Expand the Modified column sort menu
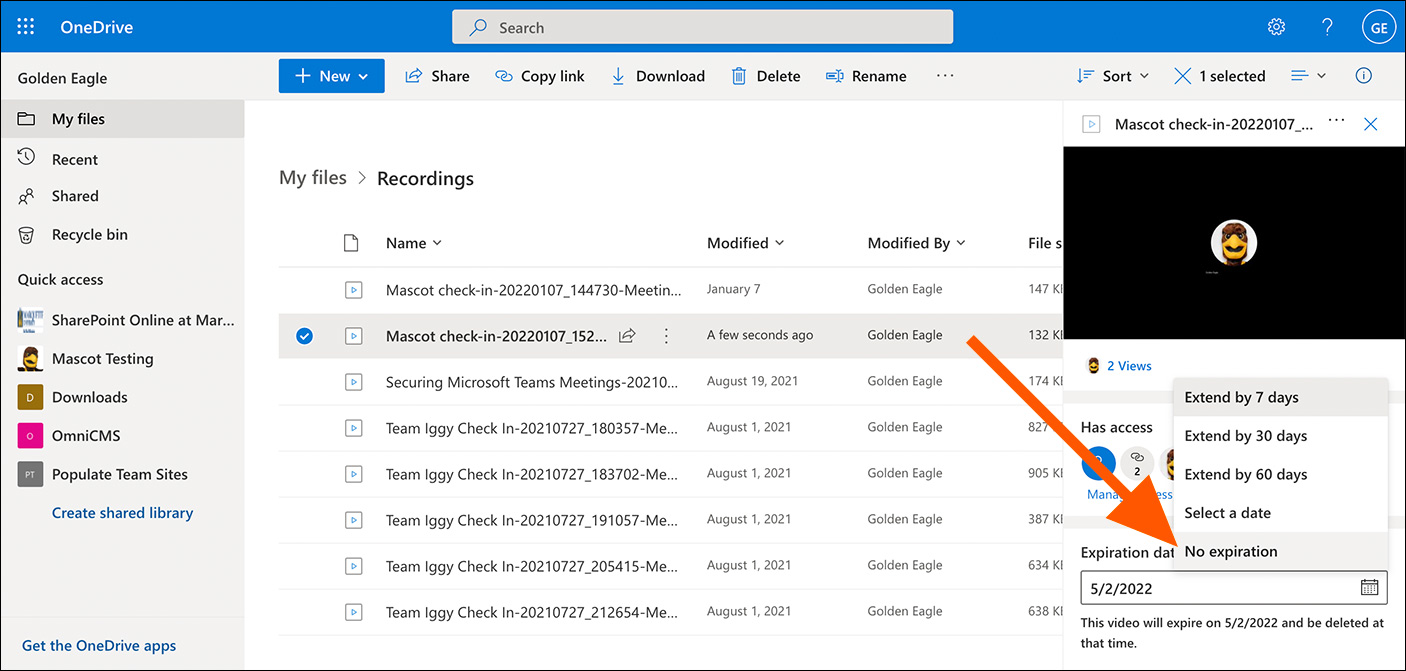Viewport: 1406px width, 671px height. (x=745, y=243)
